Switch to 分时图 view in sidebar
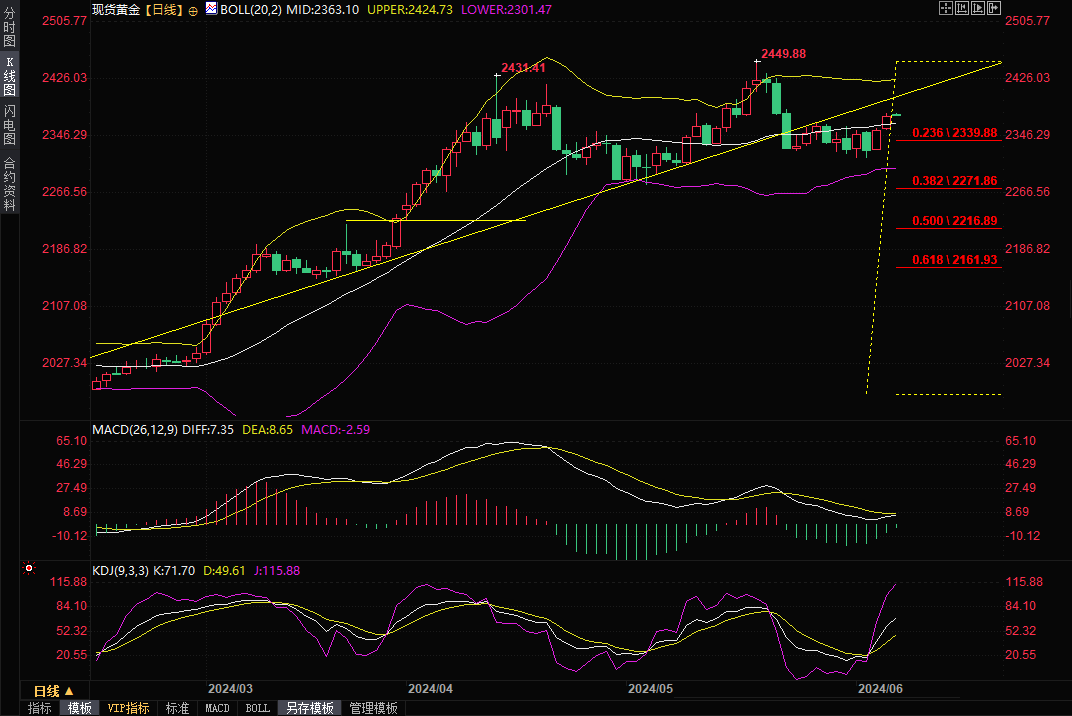 pyautogui.click(x=9, y=28)
